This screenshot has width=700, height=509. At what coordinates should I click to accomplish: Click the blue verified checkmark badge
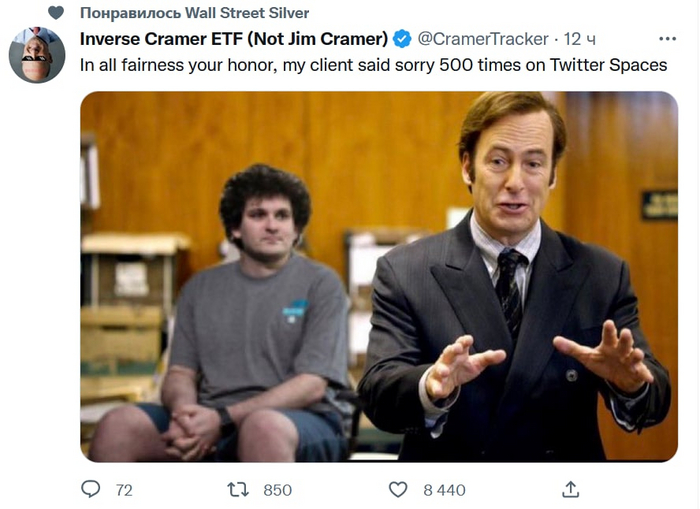click(402, 39)
